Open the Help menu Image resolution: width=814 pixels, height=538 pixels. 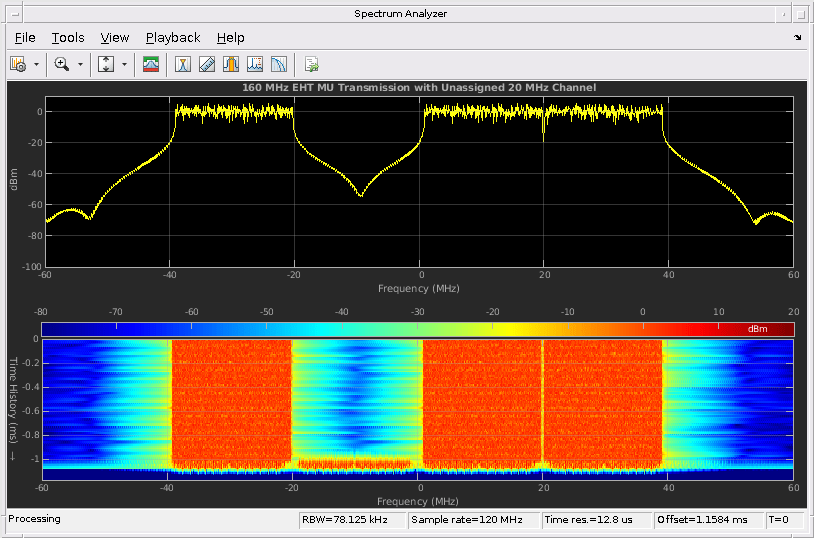tap(230, 38)
